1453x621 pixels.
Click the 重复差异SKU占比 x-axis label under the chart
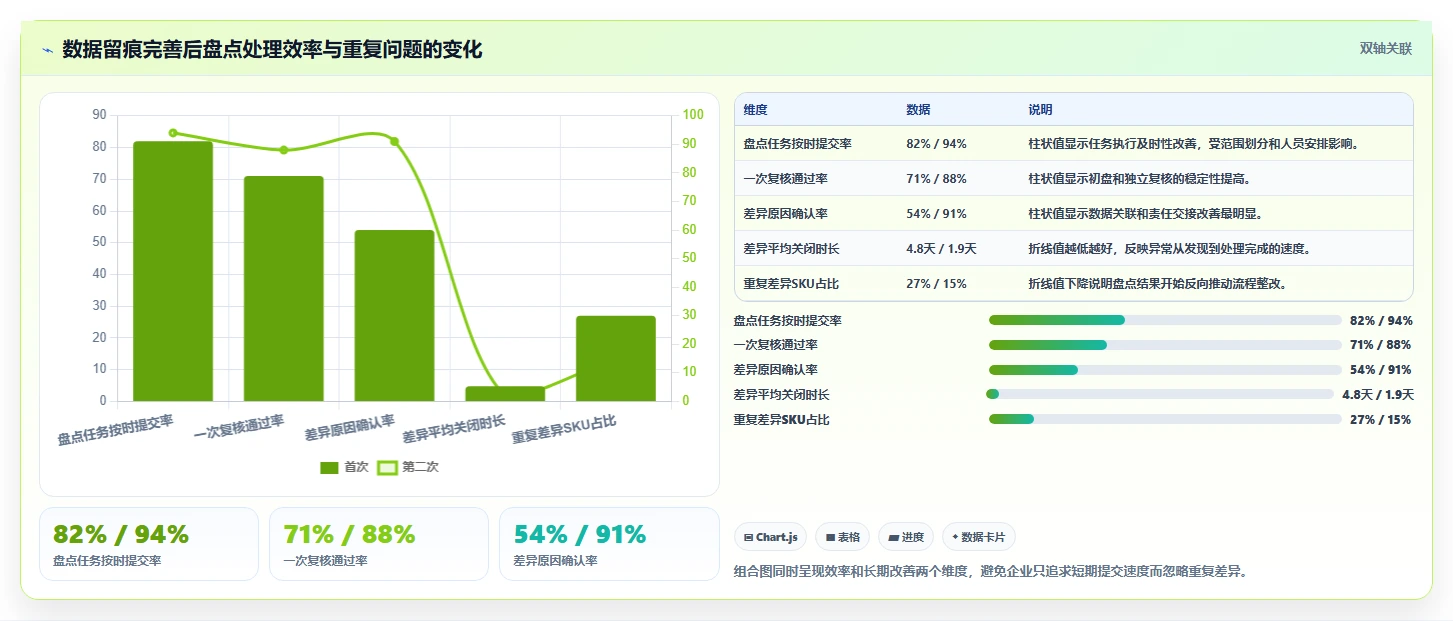564,430
